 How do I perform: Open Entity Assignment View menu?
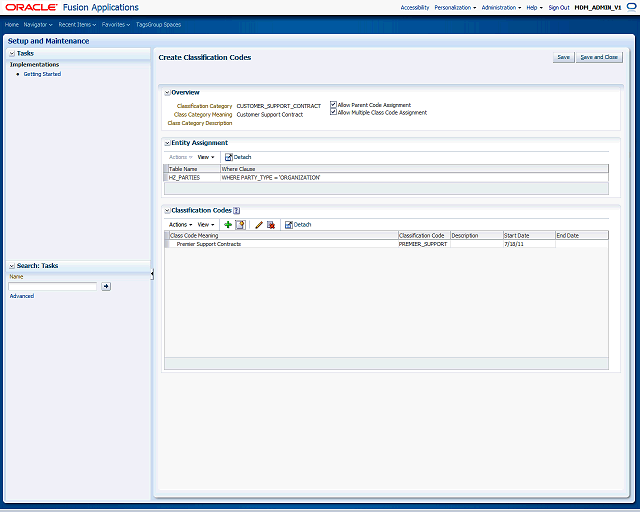206,157
